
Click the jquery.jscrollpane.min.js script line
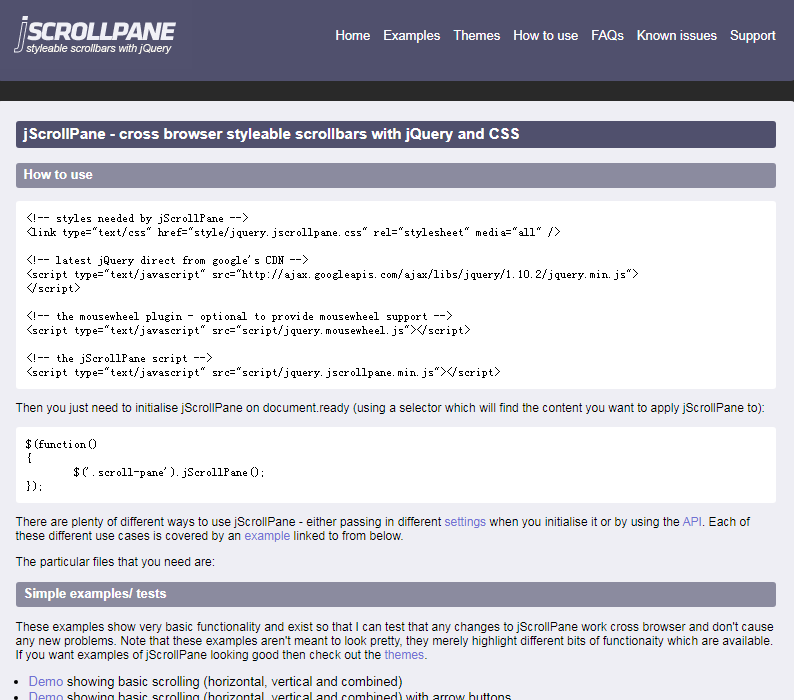tap(263, 373)
